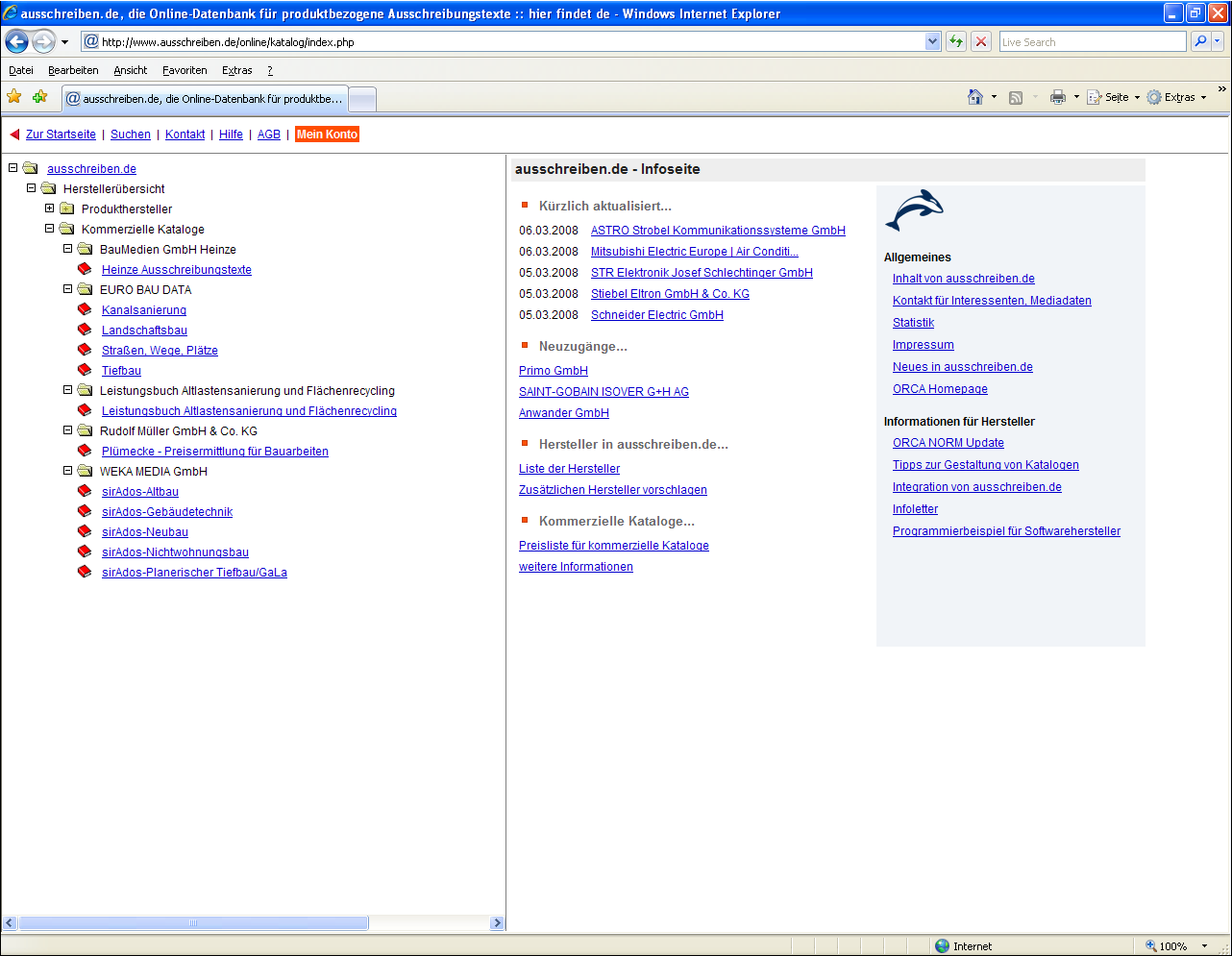Open the Ansicht menu
The width and height of the screenshot is (1232, 956).
pyautogui.click(x=130, y=70)
